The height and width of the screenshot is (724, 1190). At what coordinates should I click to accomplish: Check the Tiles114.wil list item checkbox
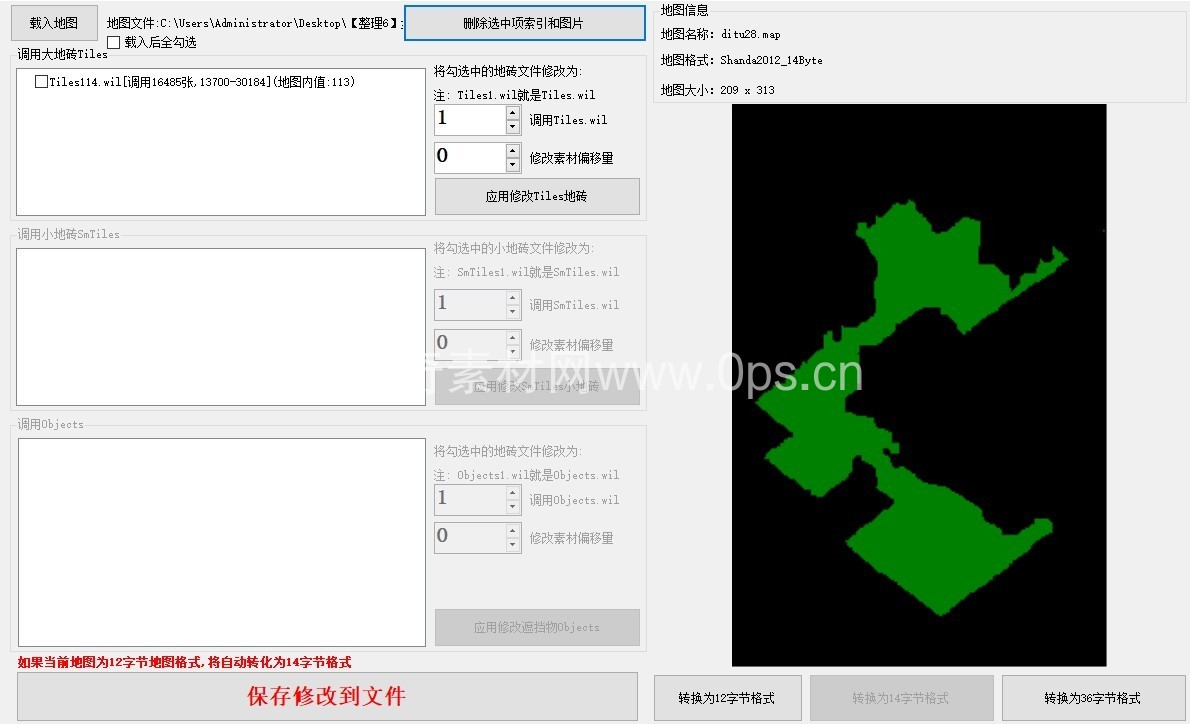tap(41, 82)
